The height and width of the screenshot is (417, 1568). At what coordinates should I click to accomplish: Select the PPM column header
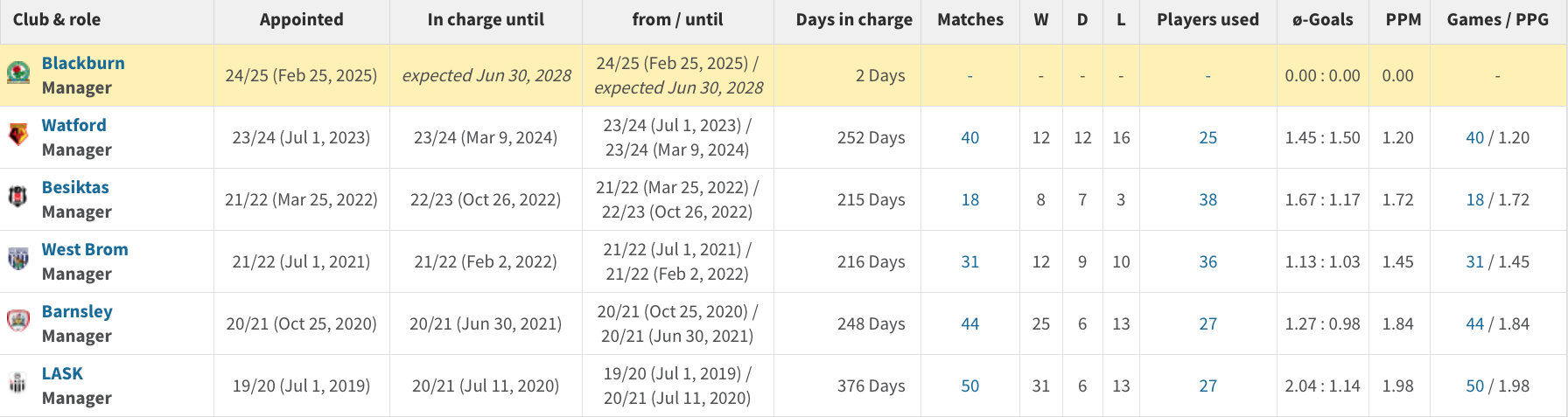pos(1403,19)
